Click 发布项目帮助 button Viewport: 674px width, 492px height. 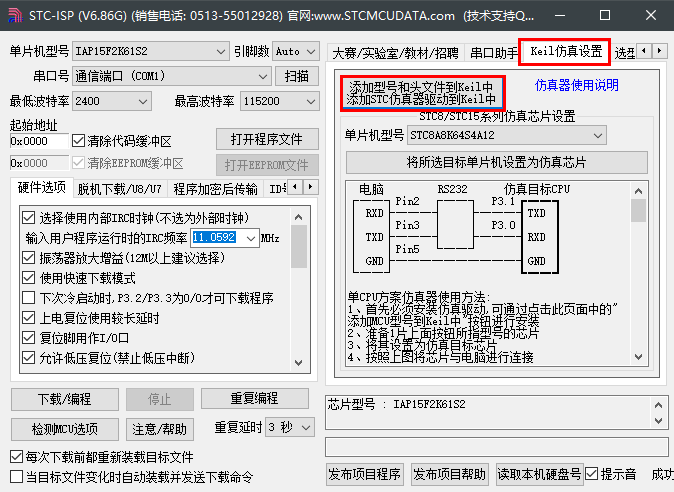point(450,474)
